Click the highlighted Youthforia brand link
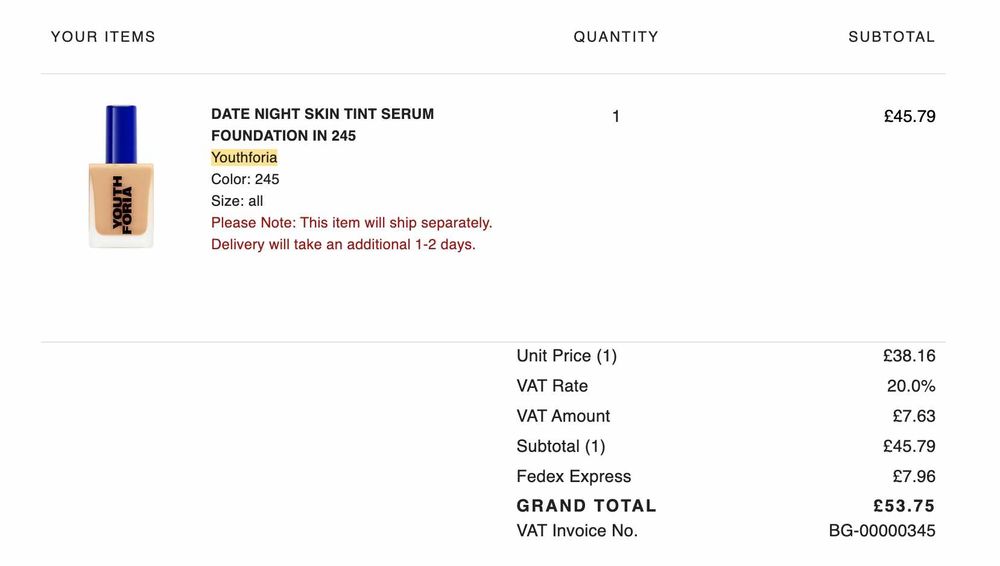The width and height of the screenshot is (1000, 566). [244, 158]
